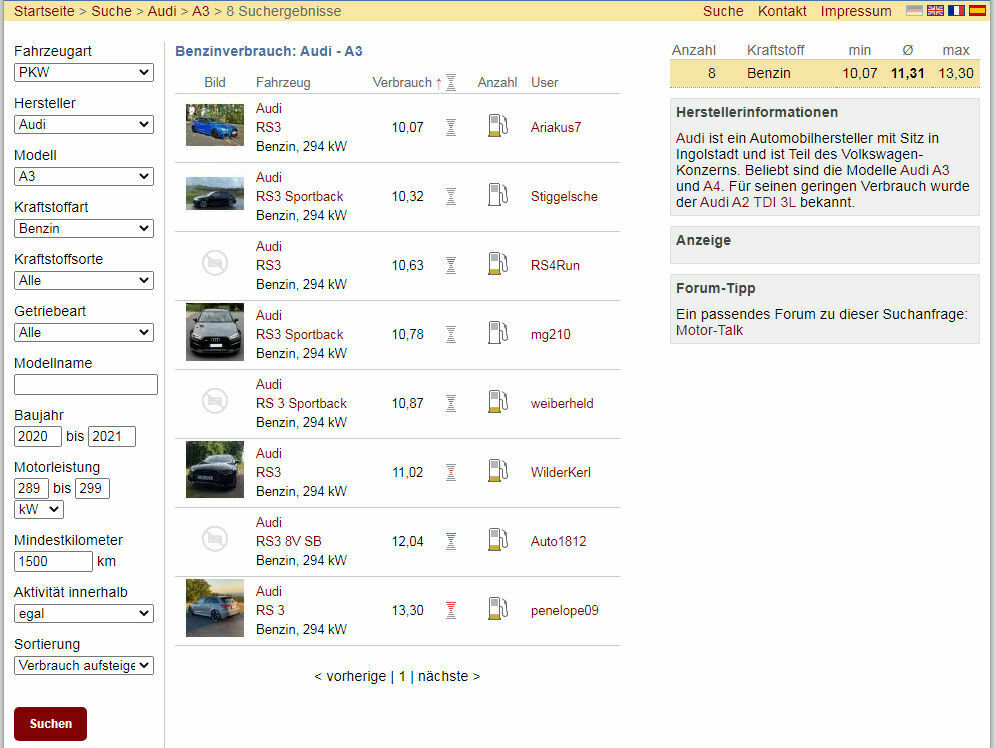Click red hourglass icon in WilderKerl row
Viewport: 996px width, 748px height.
(451, 472)
